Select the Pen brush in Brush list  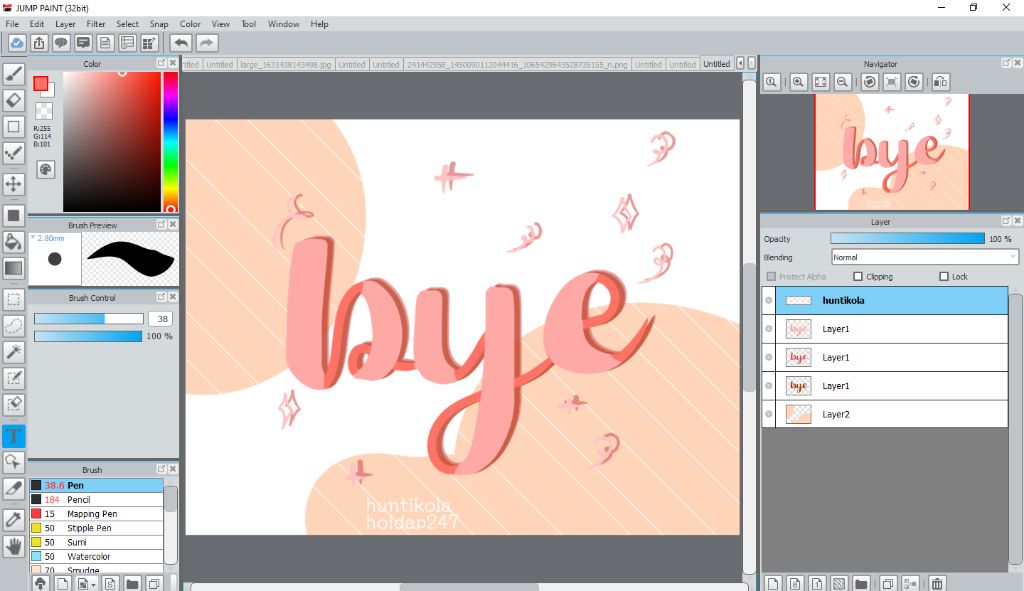[96, 485]
